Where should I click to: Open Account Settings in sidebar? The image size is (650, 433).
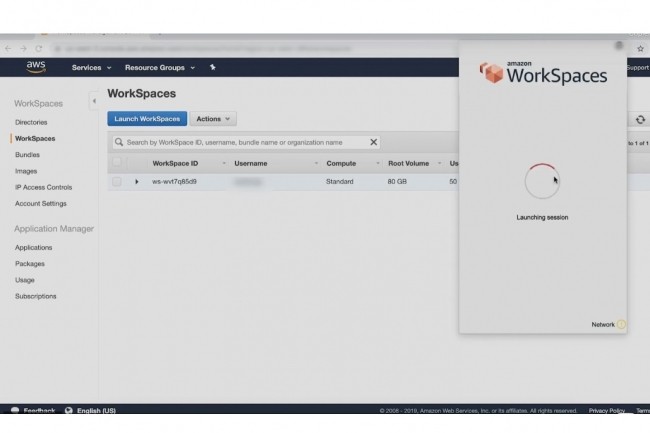pyautogui.click(x=41, y=203)
